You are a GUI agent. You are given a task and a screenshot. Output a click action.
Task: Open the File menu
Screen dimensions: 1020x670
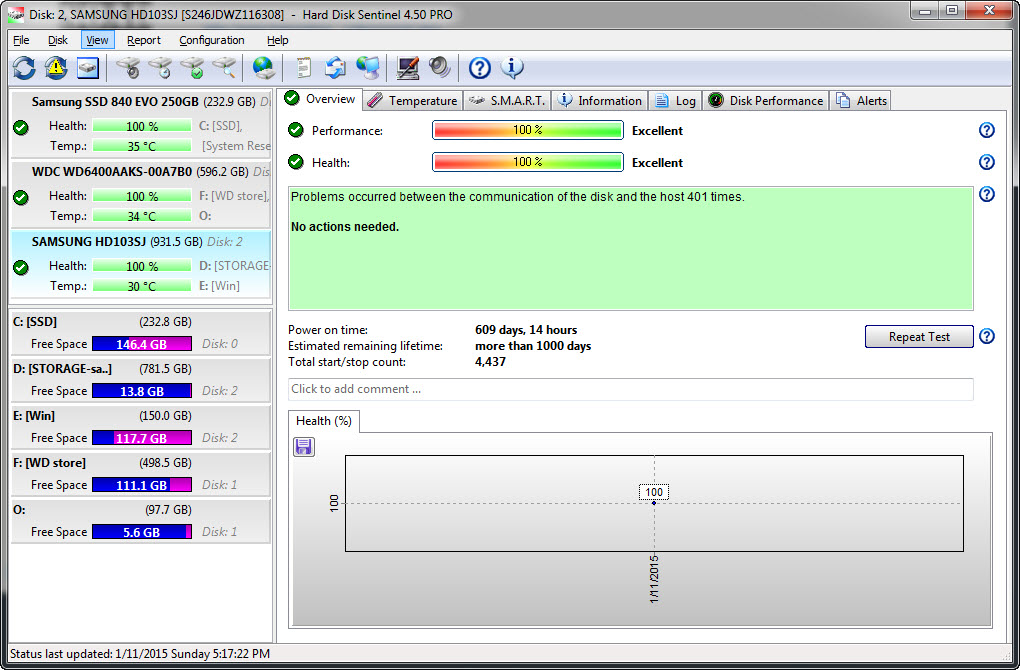click(21, 40)
